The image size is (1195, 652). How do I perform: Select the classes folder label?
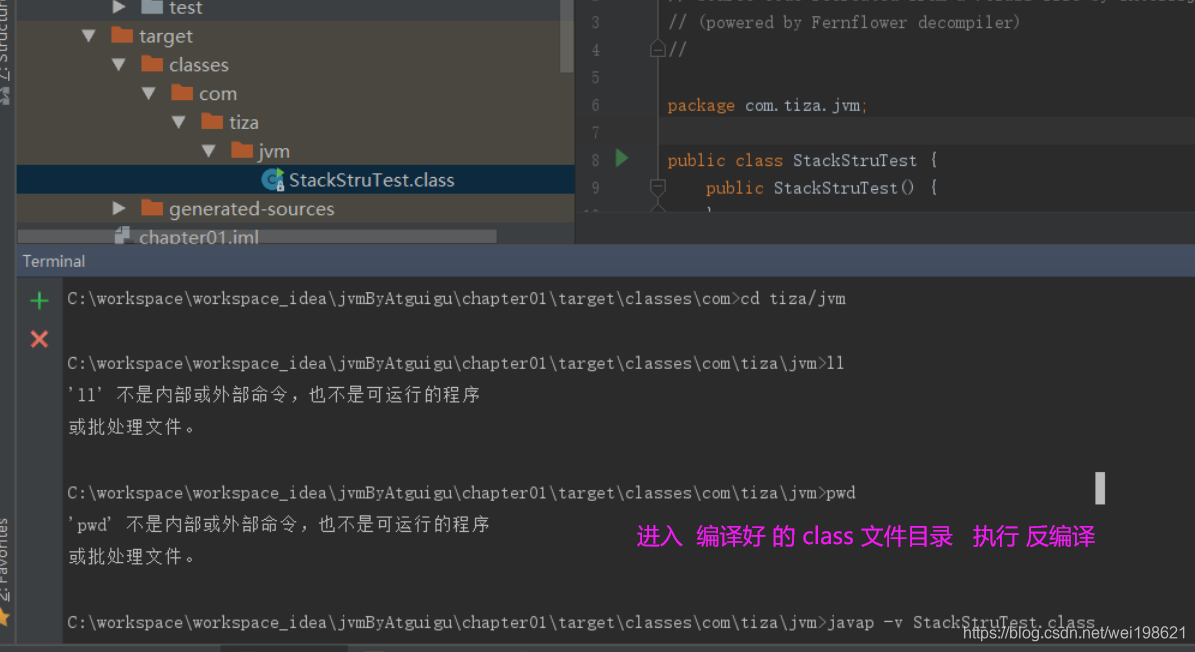tap(199, 65)
